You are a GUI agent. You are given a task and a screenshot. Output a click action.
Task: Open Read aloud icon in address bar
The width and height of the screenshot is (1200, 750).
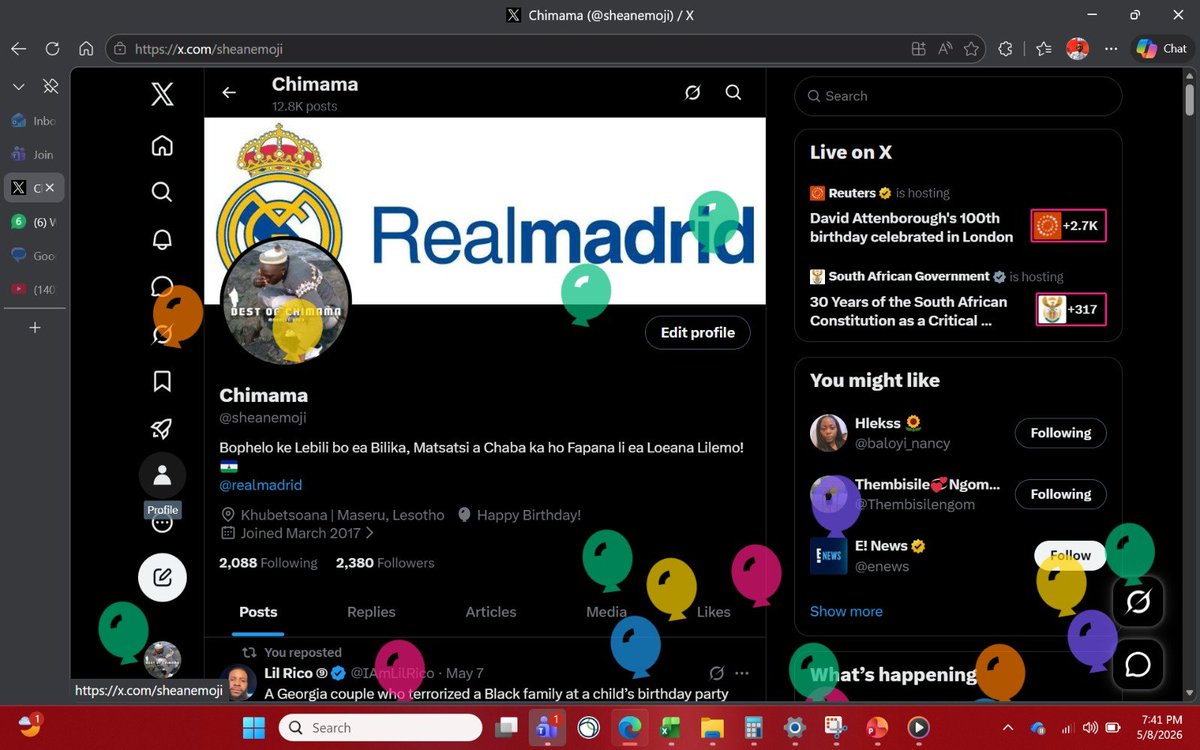tap(945, 48)
